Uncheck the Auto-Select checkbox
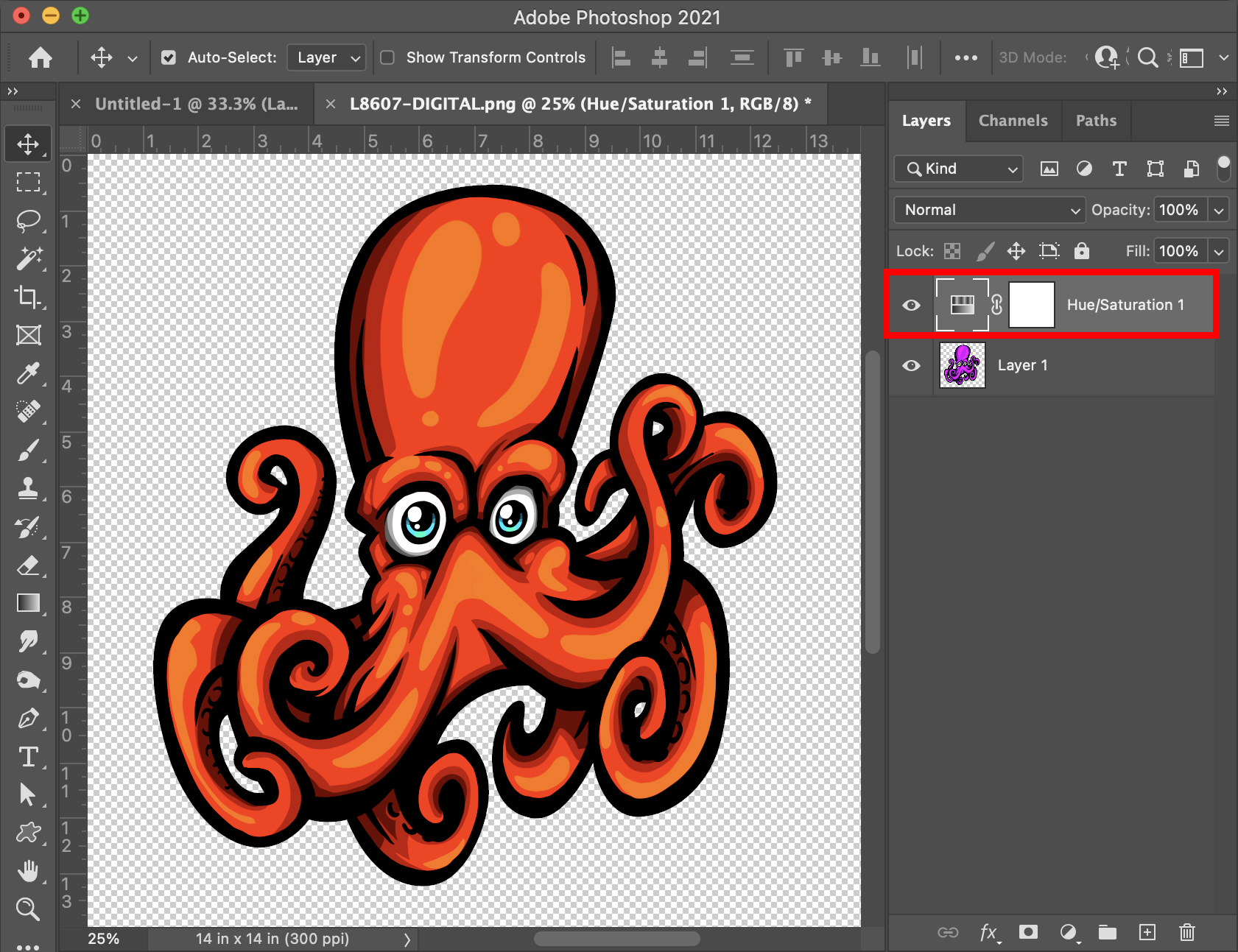Screen dimensions: 1238x952 point(169,57)
